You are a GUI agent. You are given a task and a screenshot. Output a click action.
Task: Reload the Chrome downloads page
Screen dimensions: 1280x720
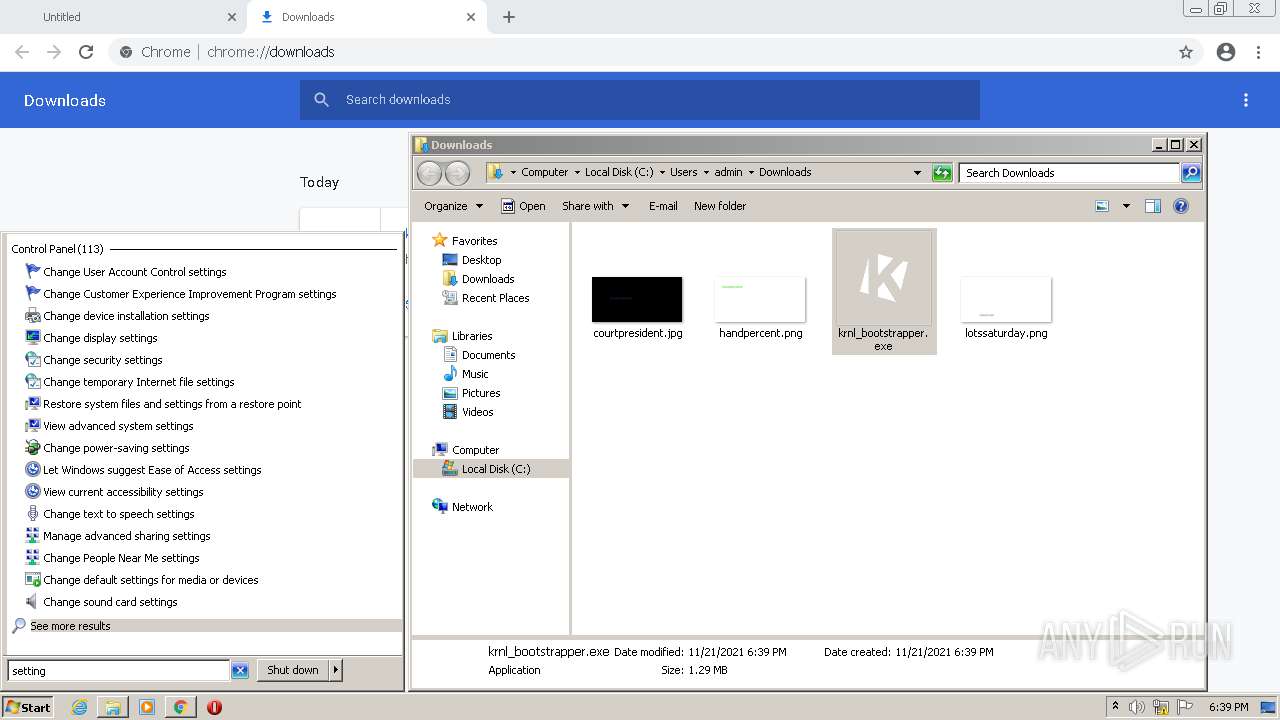tap(86, 52)
